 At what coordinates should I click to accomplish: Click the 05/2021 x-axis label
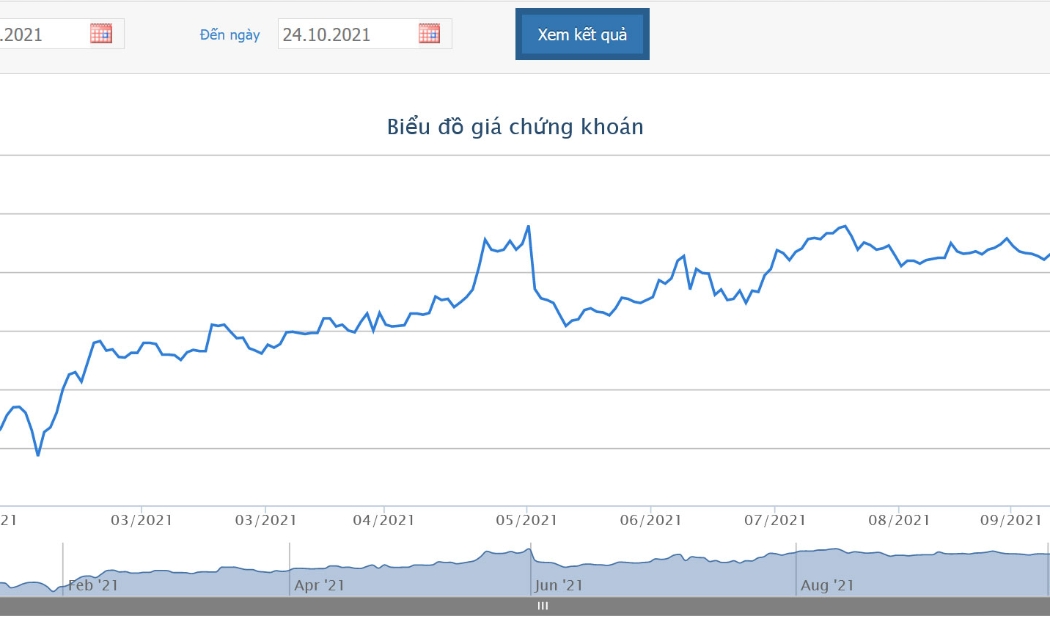tap(526, 520)
